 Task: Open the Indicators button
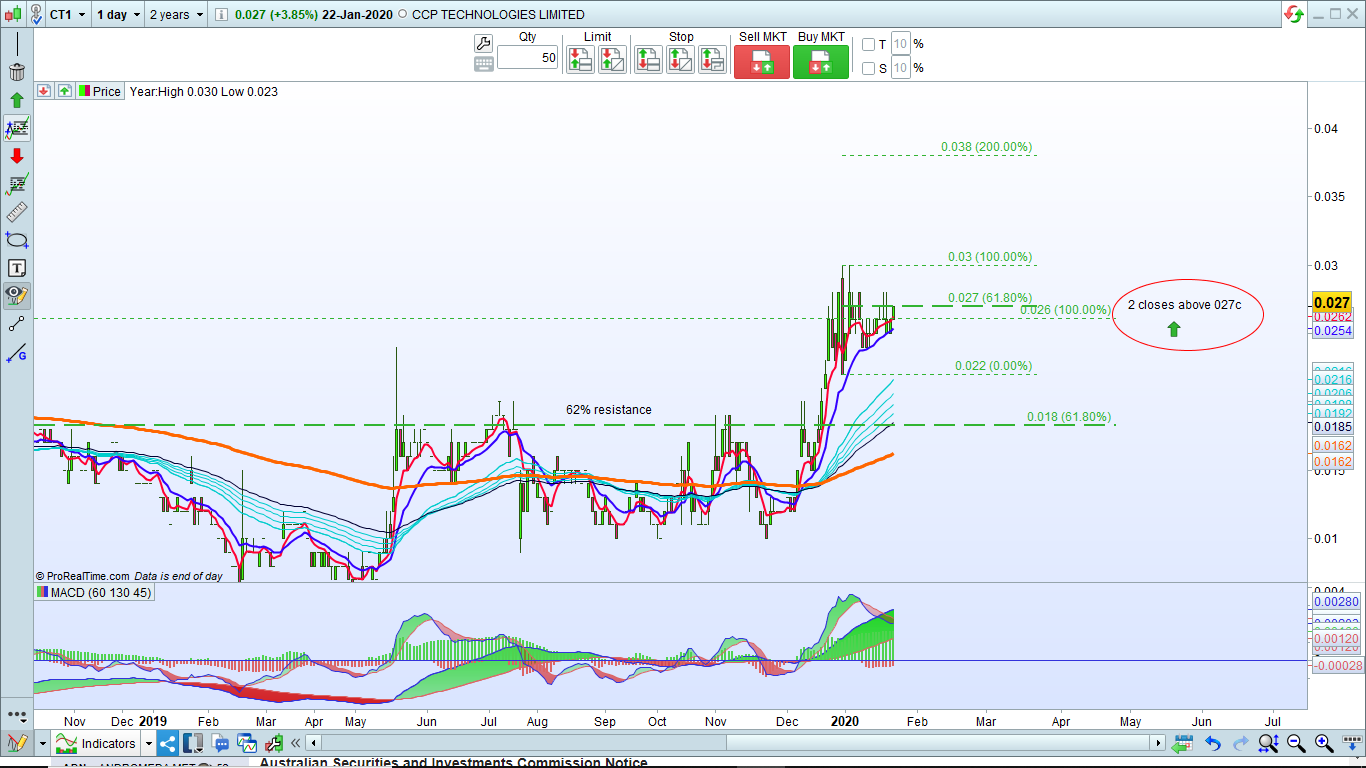coord(97,743)
